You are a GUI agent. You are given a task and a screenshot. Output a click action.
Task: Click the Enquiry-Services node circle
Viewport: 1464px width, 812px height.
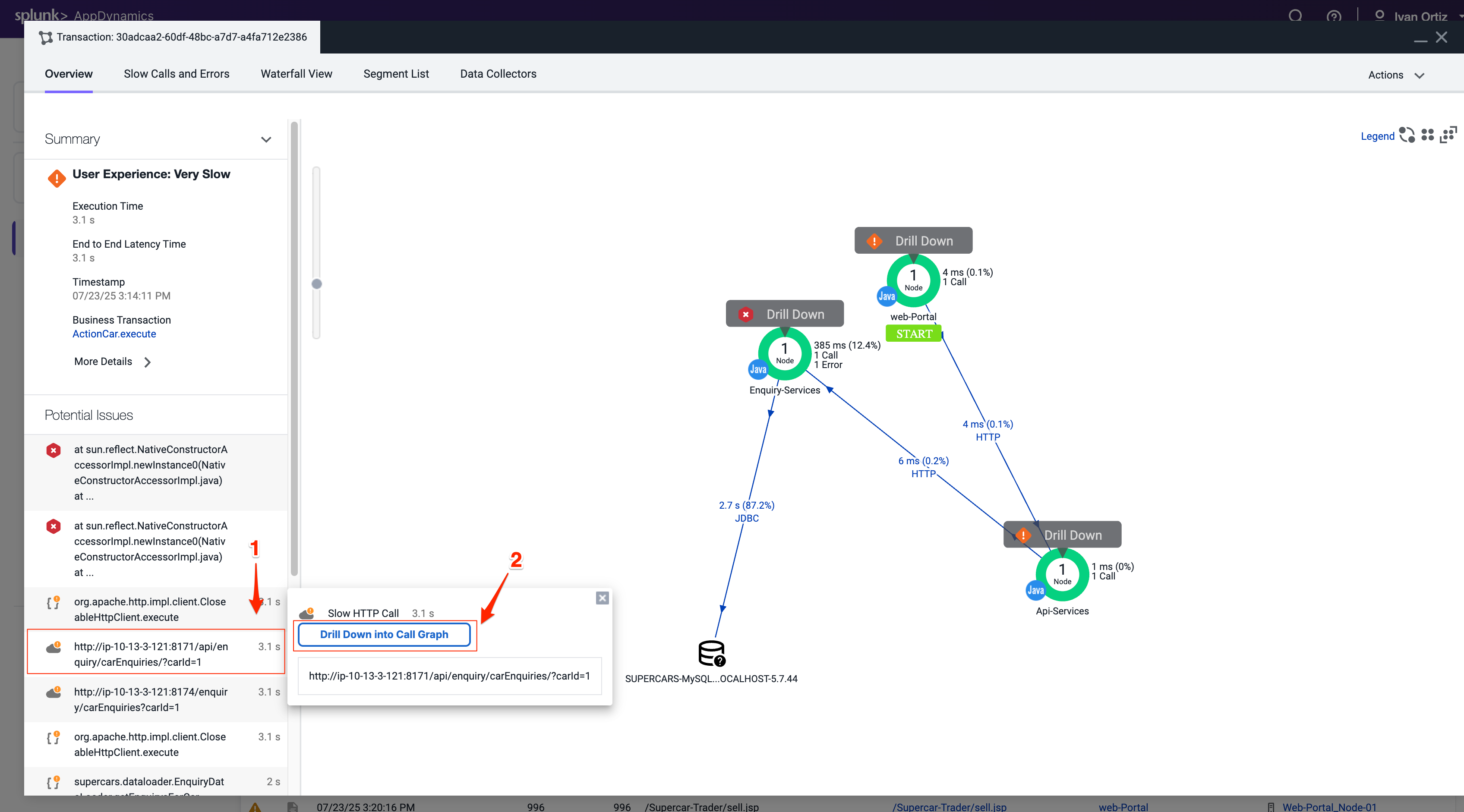(x=784, y=353)
